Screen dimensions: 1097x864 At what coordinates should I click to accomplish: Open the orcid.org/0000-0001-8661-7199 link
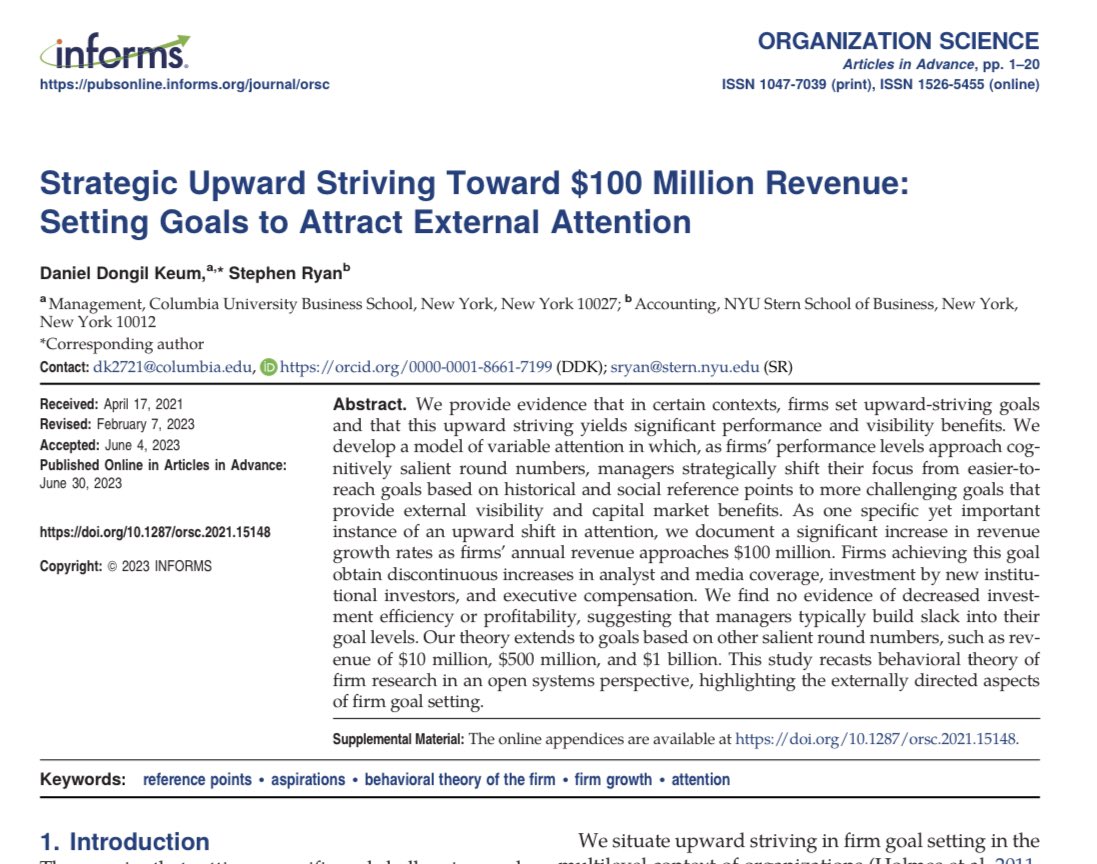(416, 367)
